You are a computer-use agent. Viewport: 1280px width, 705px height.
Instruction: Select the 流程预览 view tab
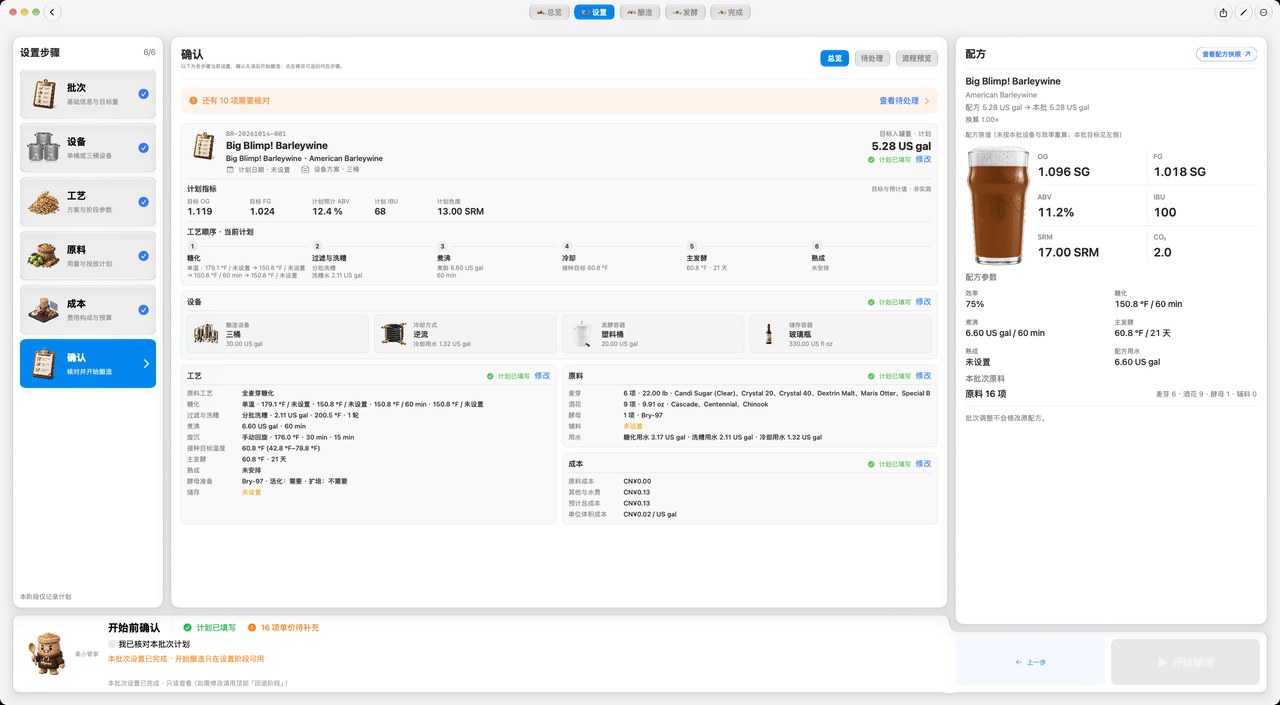(x=917, y=58)
